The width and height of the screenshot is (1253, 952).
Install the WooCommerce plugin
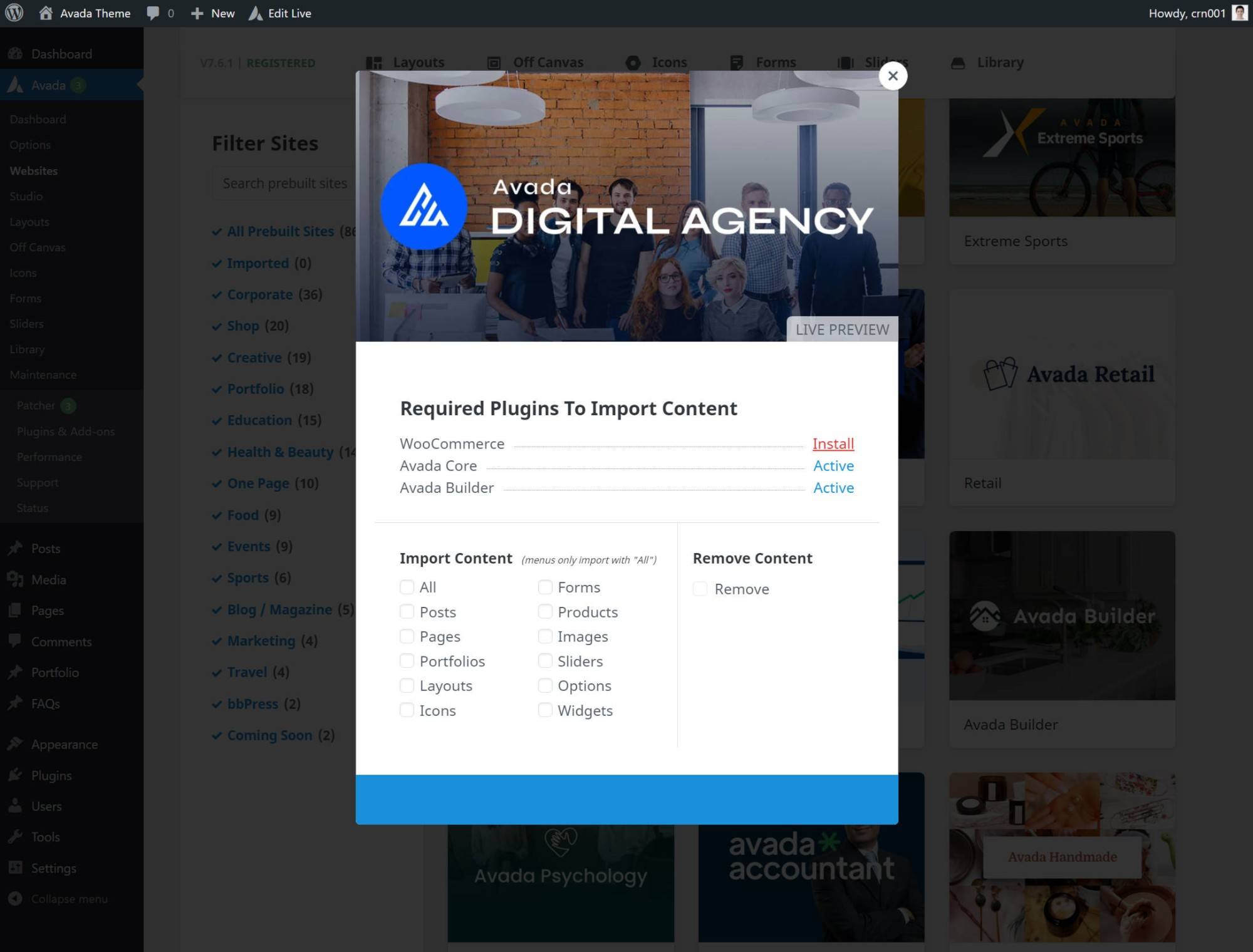pyautogui.click(x=833, y=443)
